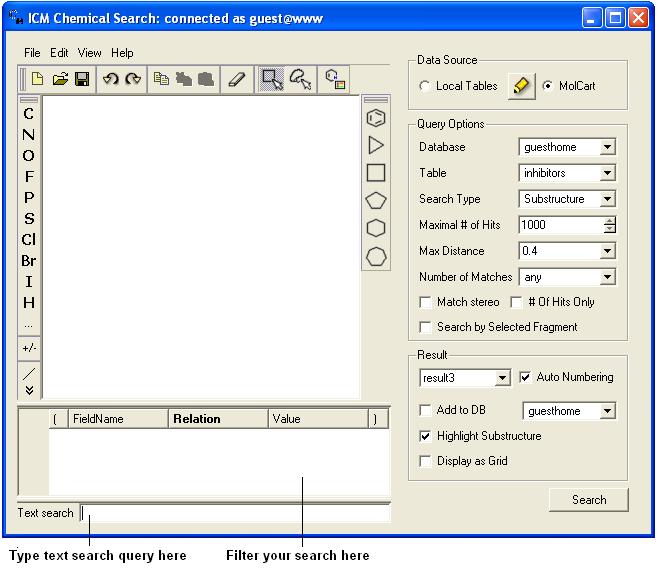The width and height of the screenshot is (657, 570).
Task: Click the Value column header
Action: (x=318, y=419)
